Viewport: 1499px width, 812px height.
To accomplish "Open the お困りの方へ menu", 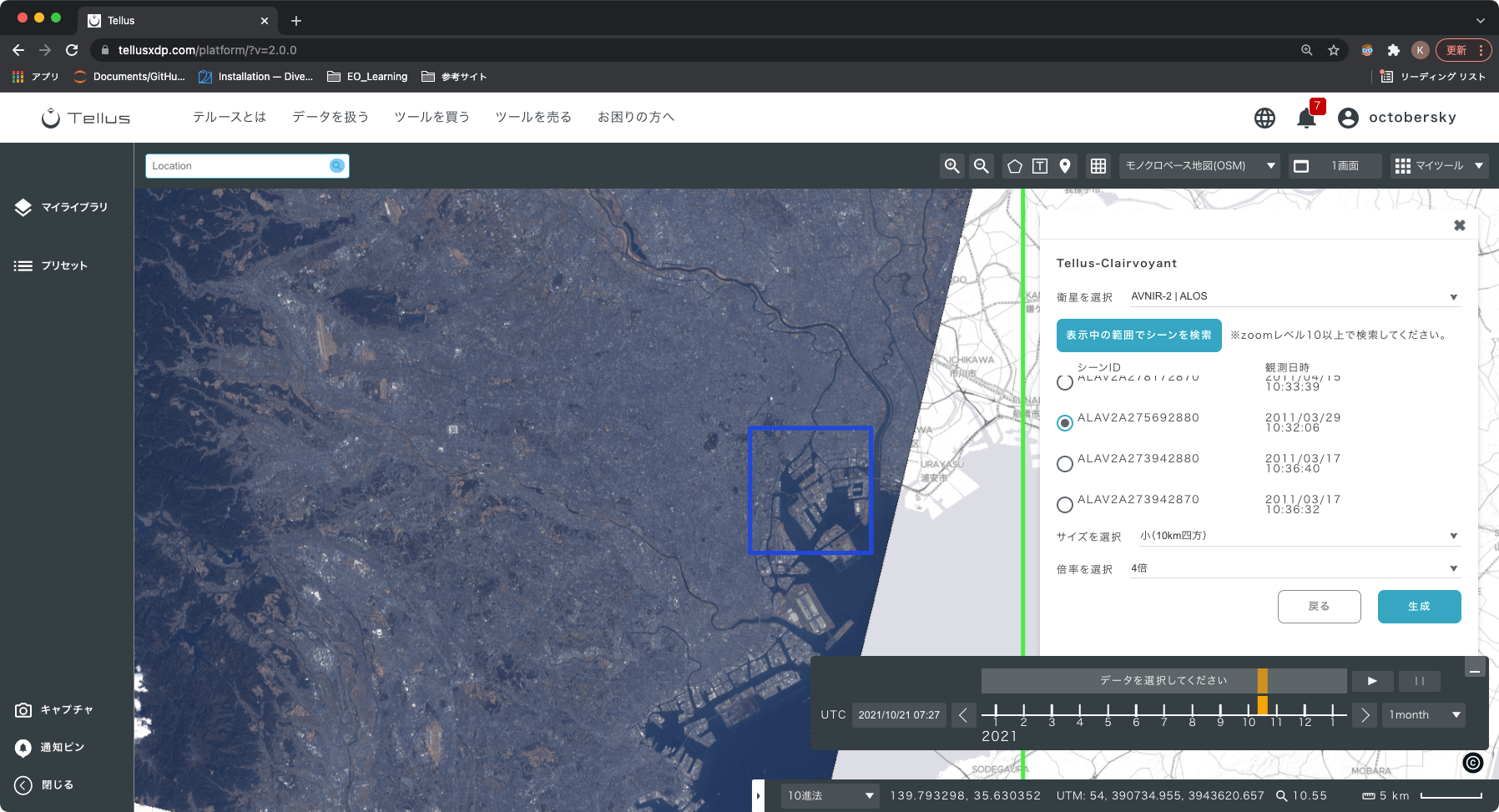I will tap(636, 118).
